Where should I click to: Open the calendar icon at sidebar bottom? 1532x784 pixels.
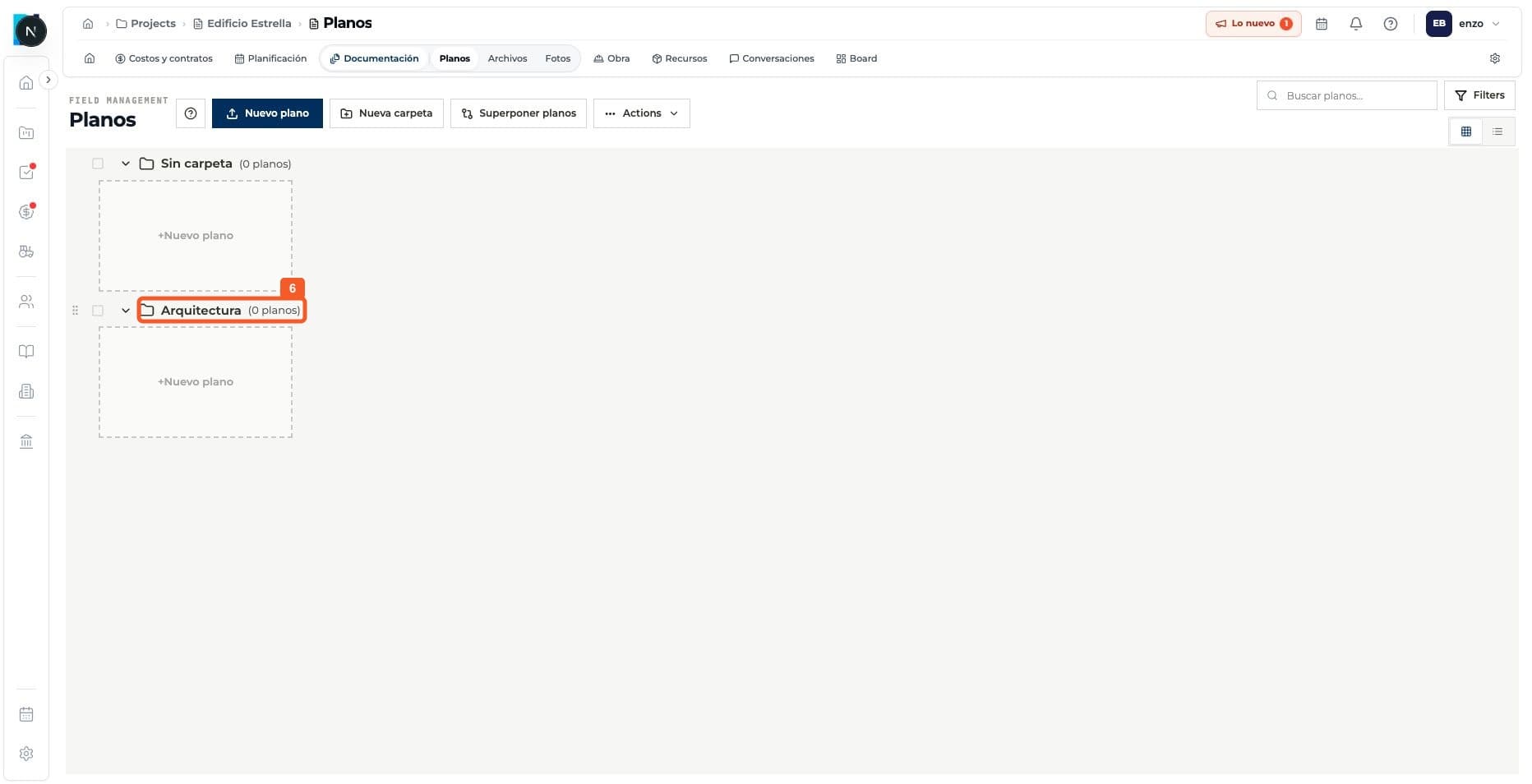coord(26,714)
